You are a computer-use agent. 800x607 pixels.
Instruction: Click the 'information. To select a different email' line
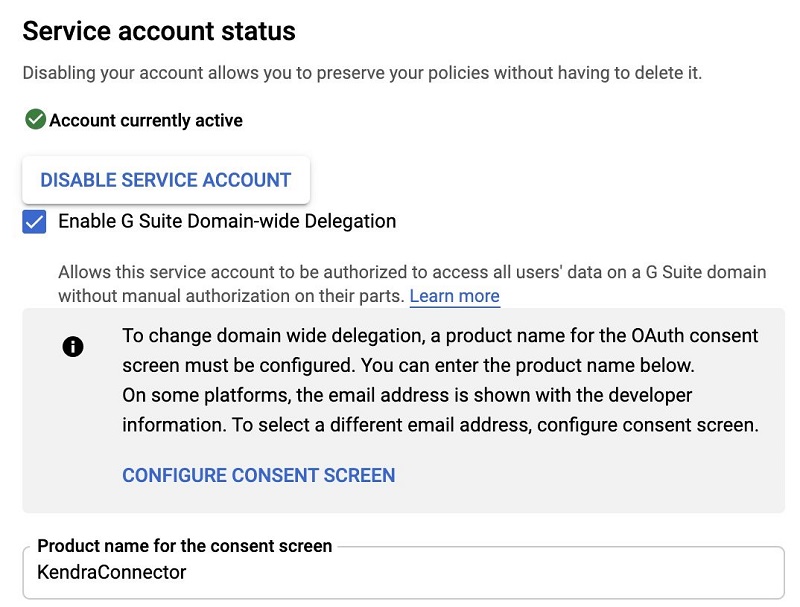440,425
